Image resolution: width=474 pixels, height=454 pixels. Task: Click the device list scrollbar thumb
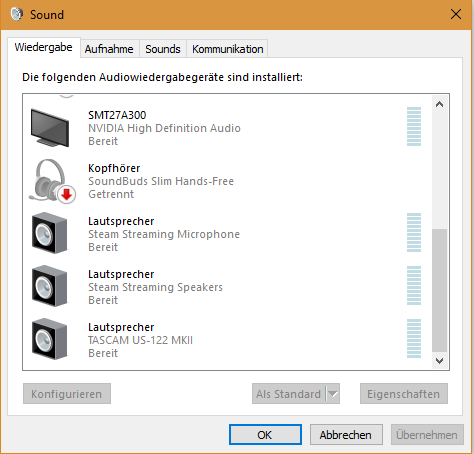pyautogui.click(x=439, y=290)
